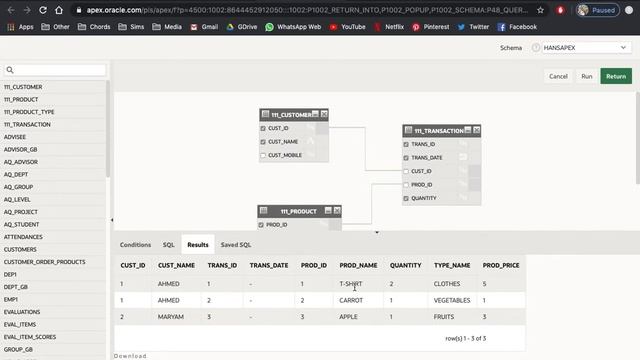Go to browser home icon
The width and height of the screenshot is (640, 360).
point(59,10)
